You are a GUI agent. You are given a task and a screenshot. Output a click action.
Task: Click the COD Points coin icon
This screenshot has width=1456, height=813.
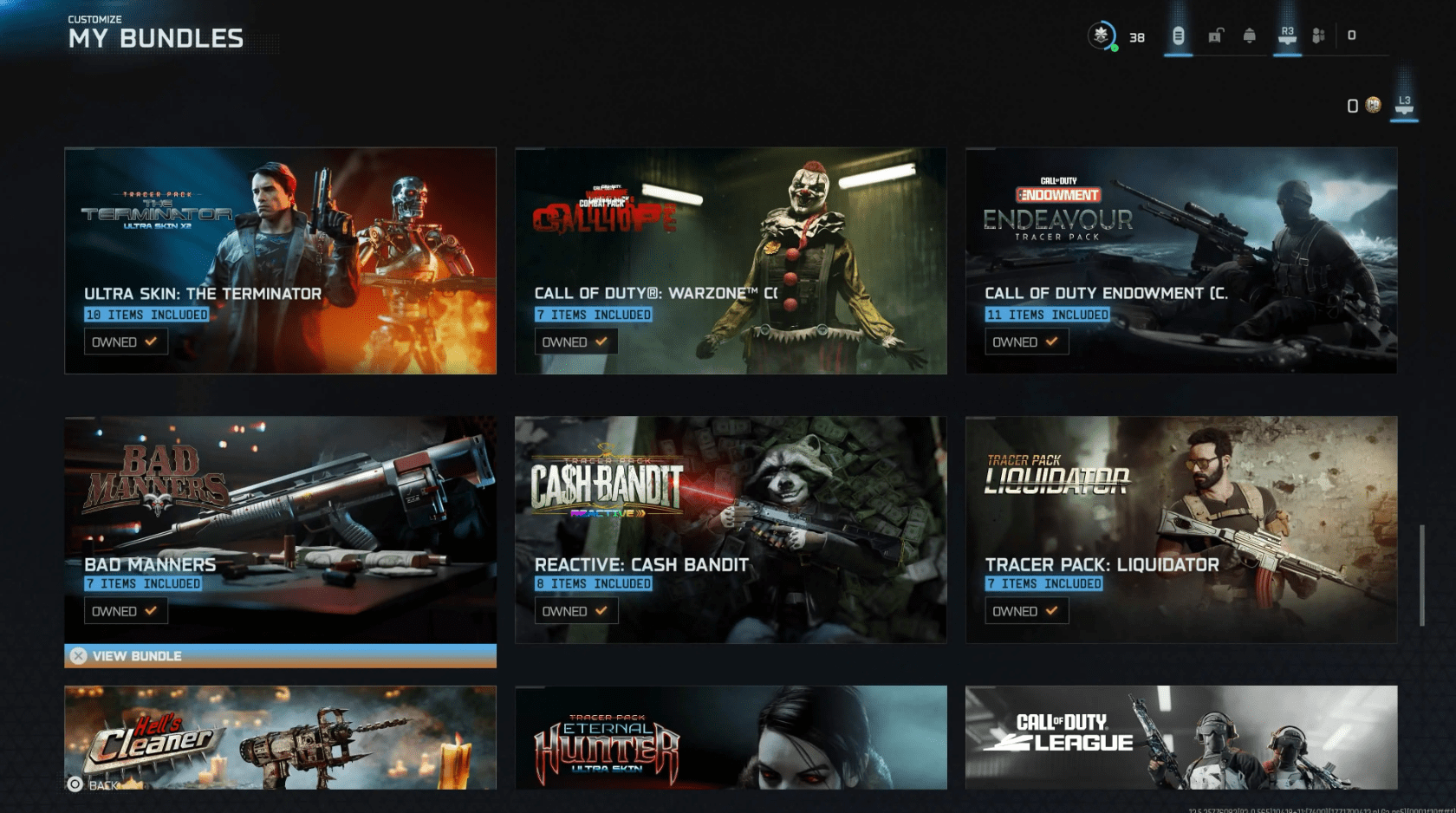[1373, 105]
